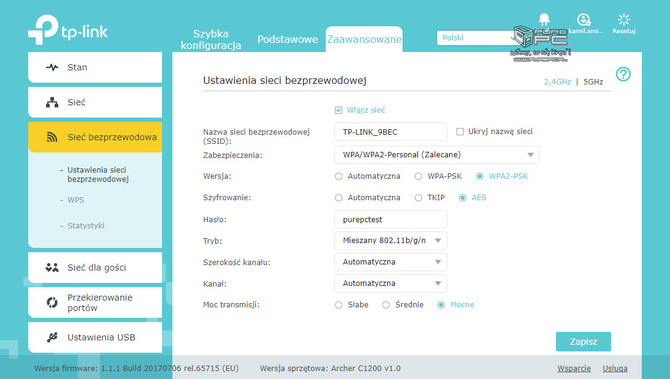This screenshot has height=379, width=670.
Task: Open the kamil.smi account icon
Action: pos(584,20)
